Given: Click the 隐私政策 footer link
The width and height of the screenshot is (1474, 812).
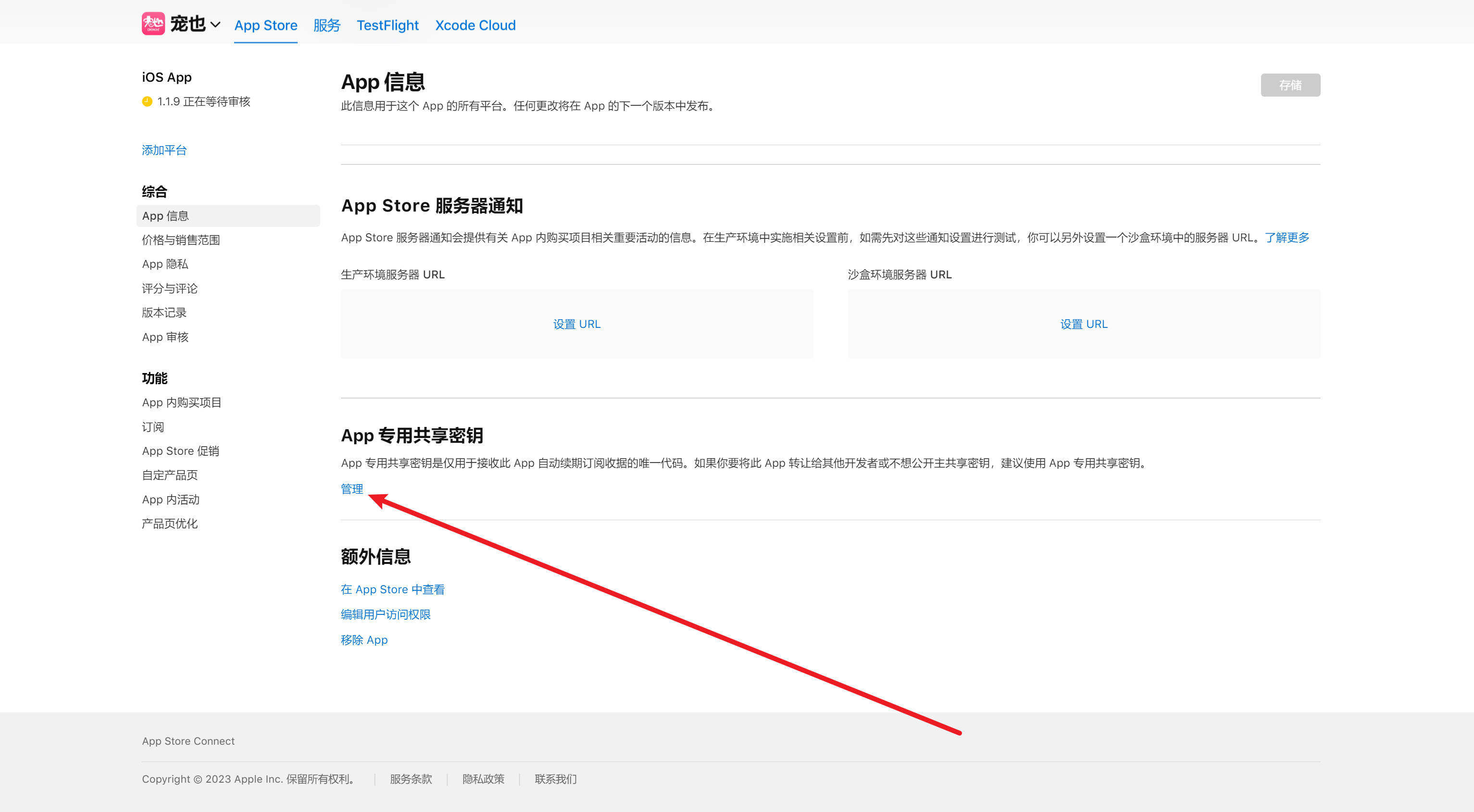Looking at the screenshot, I should click(483, 779).
